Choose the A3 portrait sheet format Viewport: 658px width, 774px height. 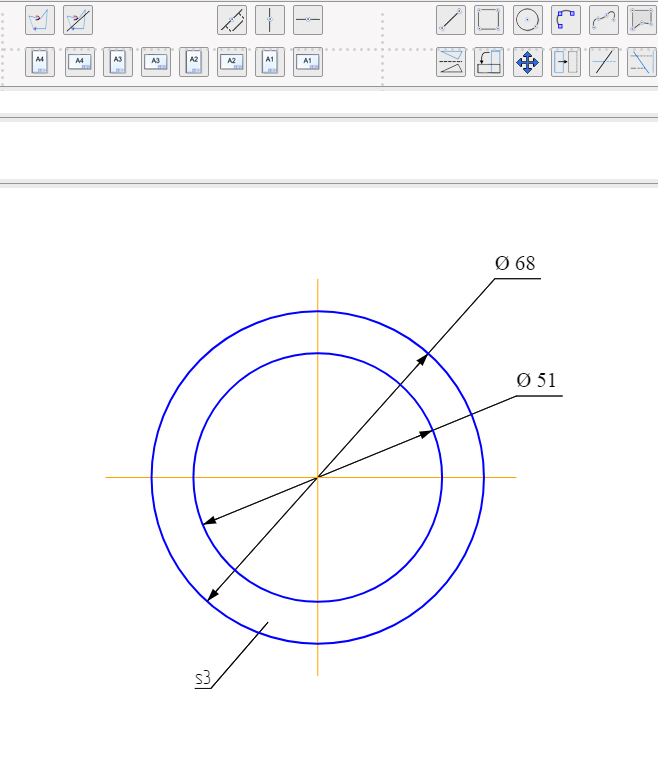click(118, 62)
